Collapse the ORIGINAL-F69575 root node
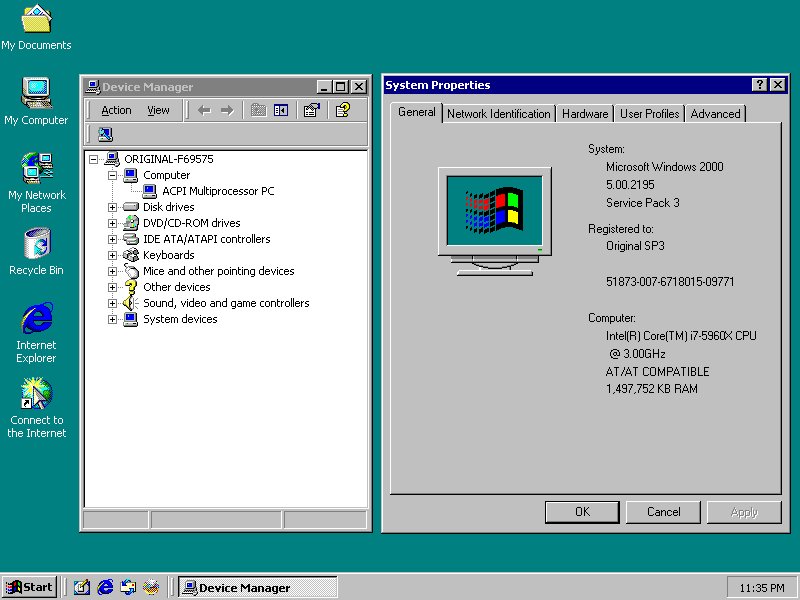 [93, 159]
